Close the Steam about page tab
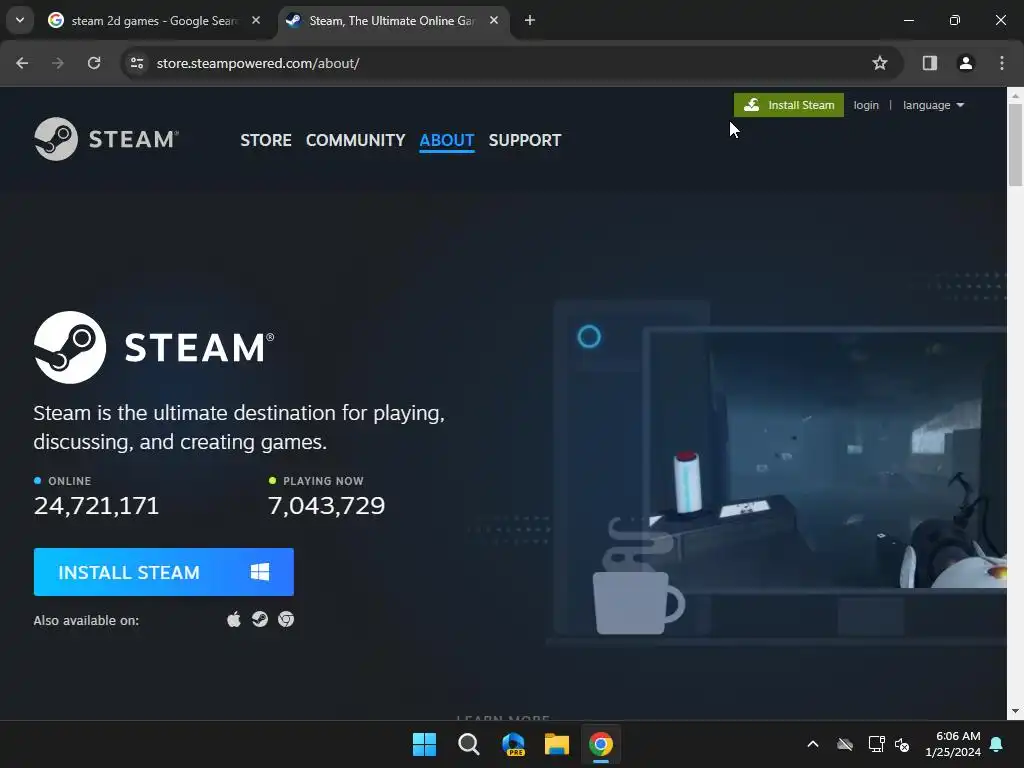This screenshot has height=768, width=1024. pos(494,21)
